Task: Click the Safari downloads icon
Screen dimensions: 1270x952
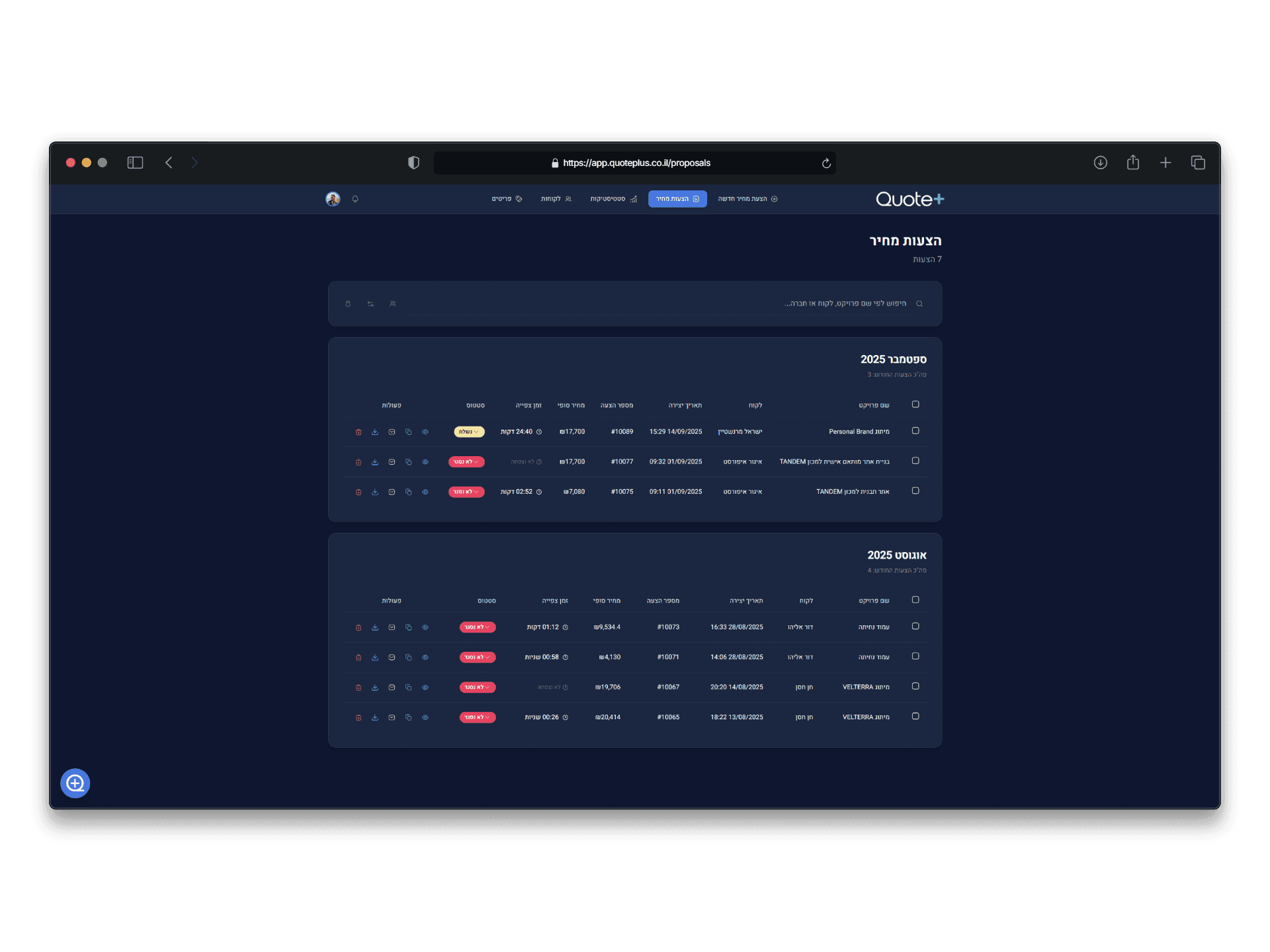Action: [1100, 163]
